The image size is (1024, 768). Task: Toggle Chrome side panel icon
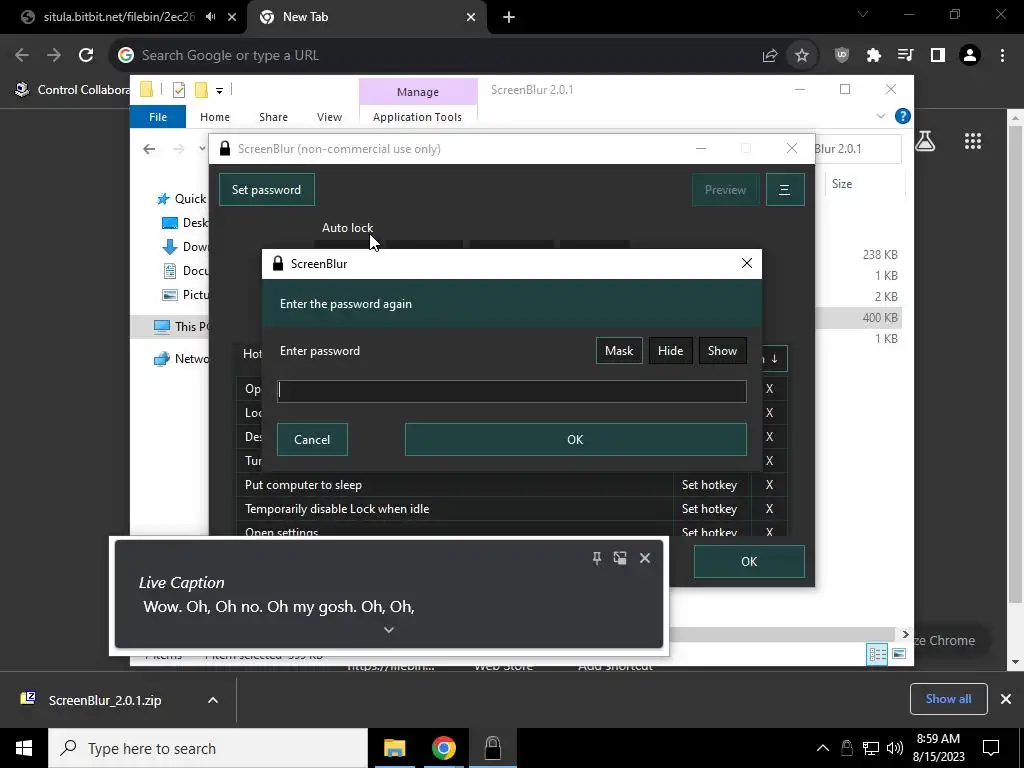[x=938, y=56]
